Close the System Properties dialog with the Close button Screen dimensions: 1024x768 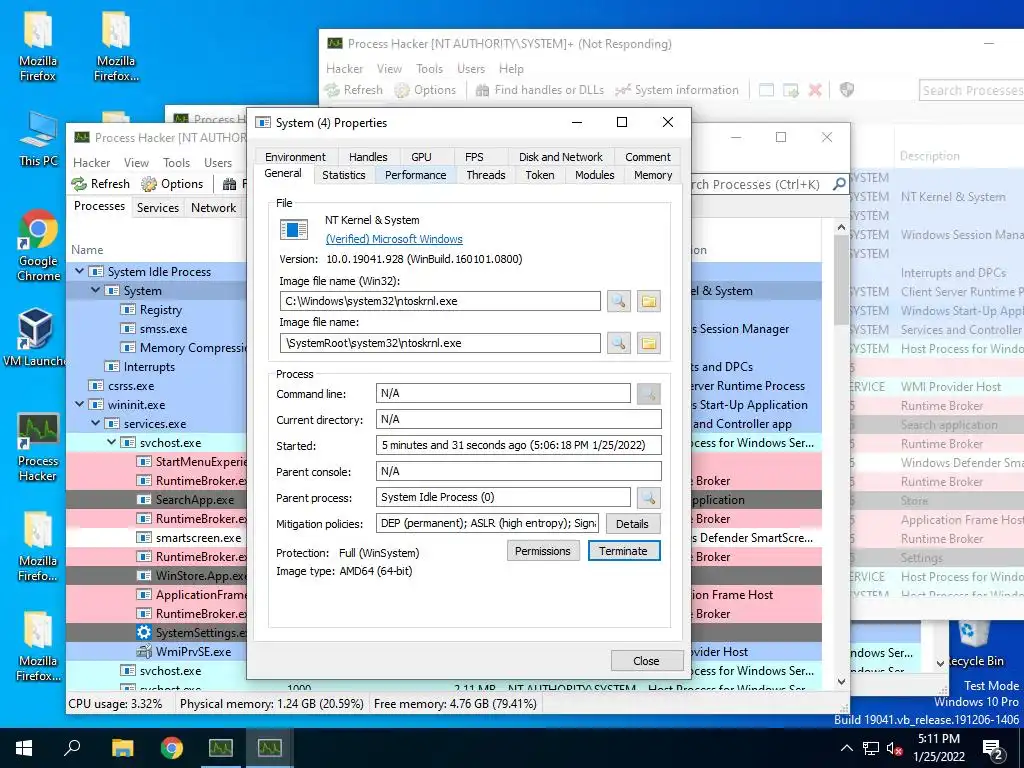tap(647, 660)
